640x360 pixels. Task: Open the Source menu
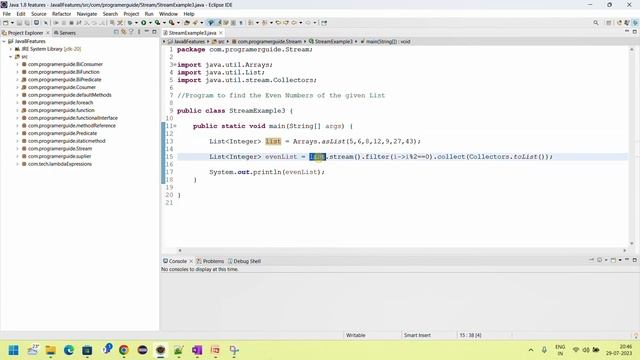[39, 14]
